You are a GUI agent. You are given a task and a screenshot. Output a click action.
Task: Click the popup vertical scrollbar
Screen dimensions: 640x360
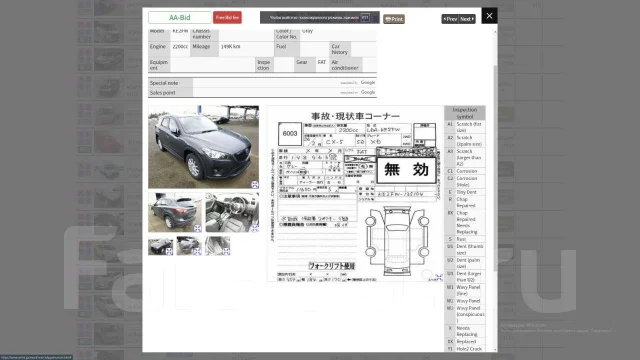(x=496, y=167)
